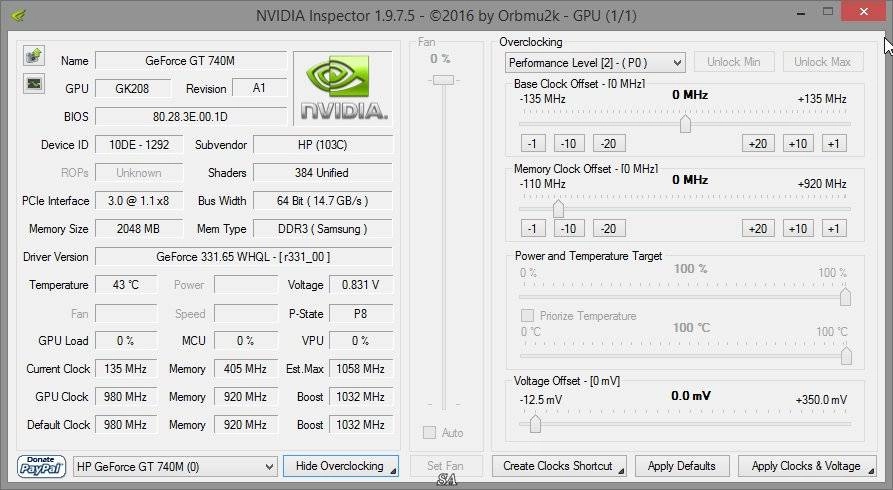Click -20 under Memory Clock Offset

[x=609, y=228]
